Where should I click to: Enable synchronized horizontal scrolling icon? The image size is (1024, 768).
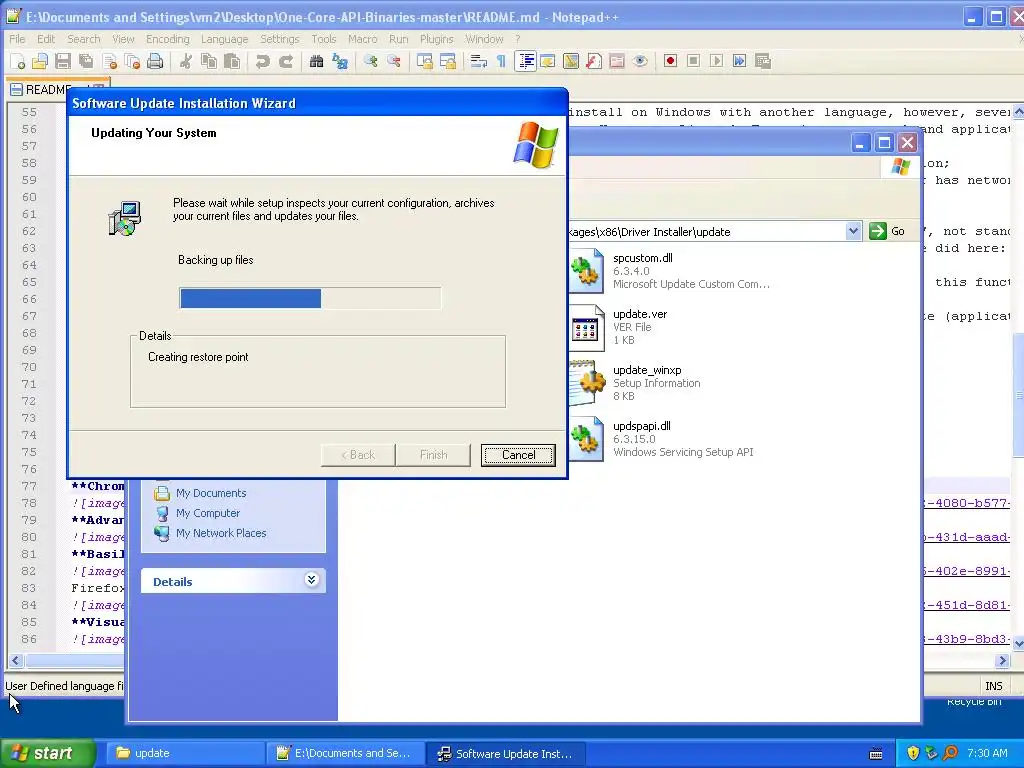click(x=448, y=61)
